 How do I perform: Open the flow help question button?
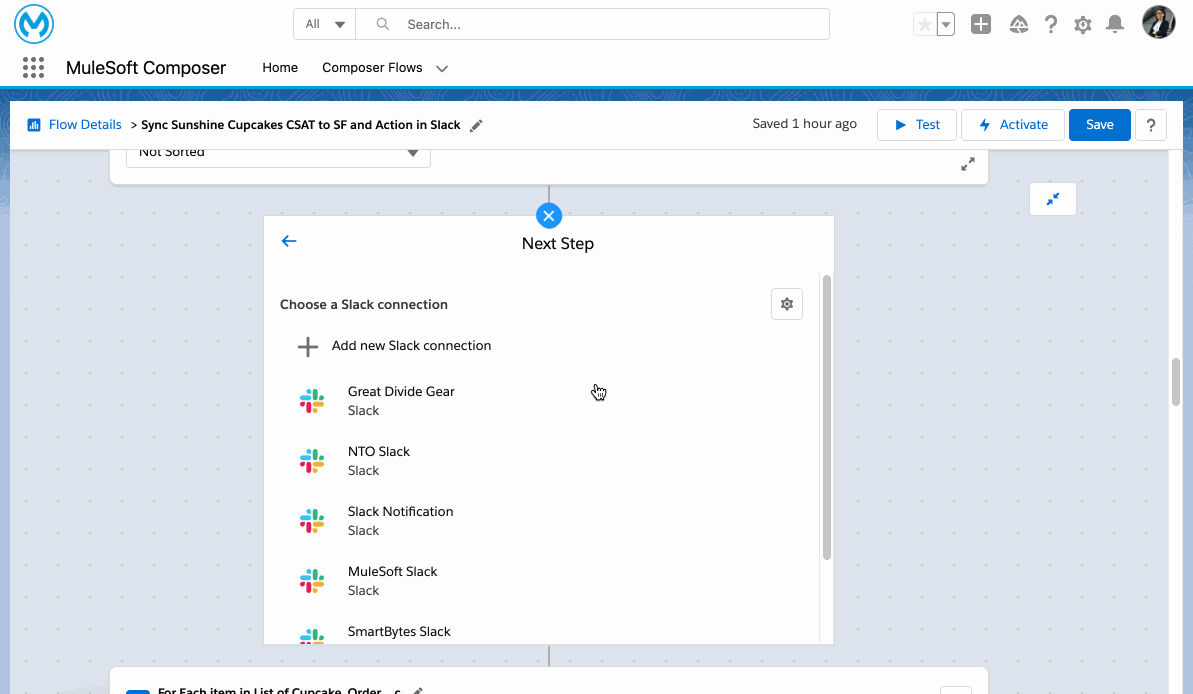pos(1151,125)
